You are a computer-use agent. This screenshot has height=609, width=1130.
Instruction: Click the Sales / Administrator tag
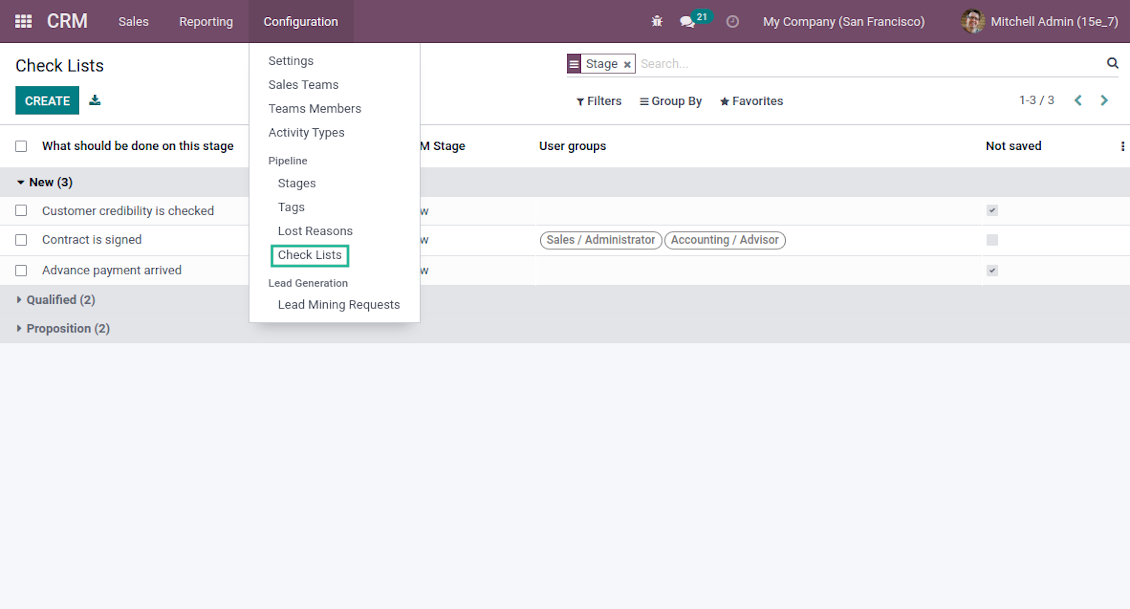click(600, 240)
